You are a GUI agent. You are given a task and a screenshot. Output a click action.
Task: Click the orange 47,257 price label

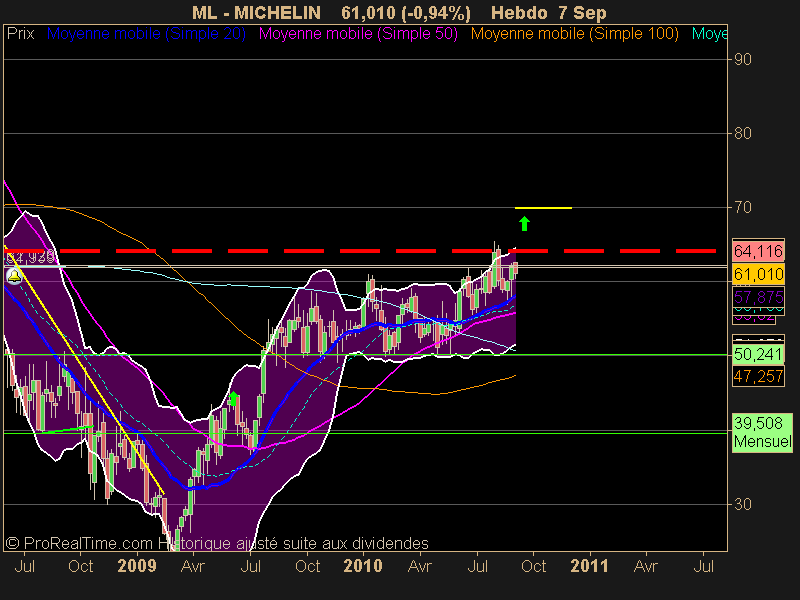coord(758,376)
